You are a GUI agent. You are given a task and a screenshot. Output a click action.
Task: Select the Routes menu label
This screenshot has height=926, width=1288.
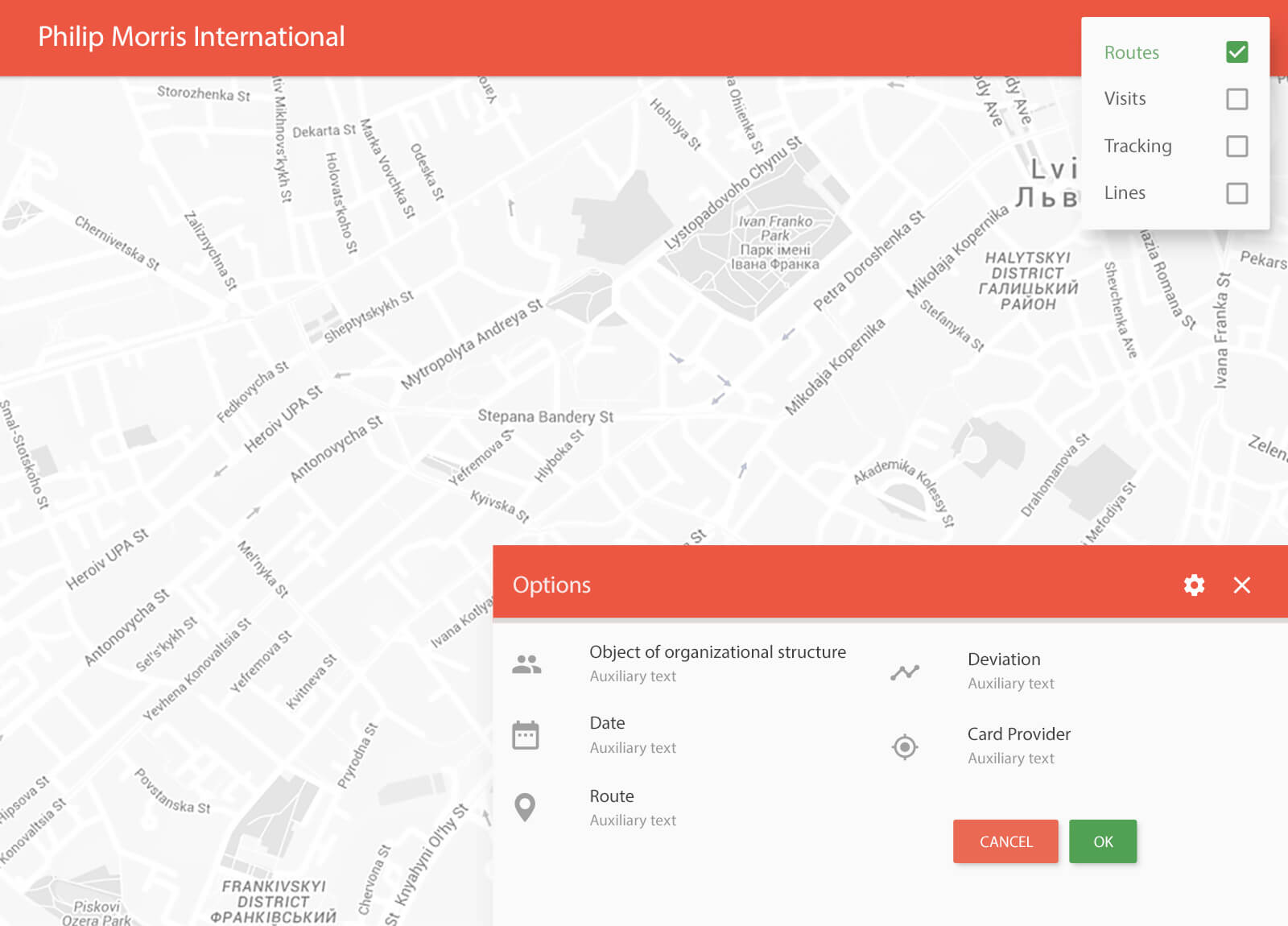1131,52
